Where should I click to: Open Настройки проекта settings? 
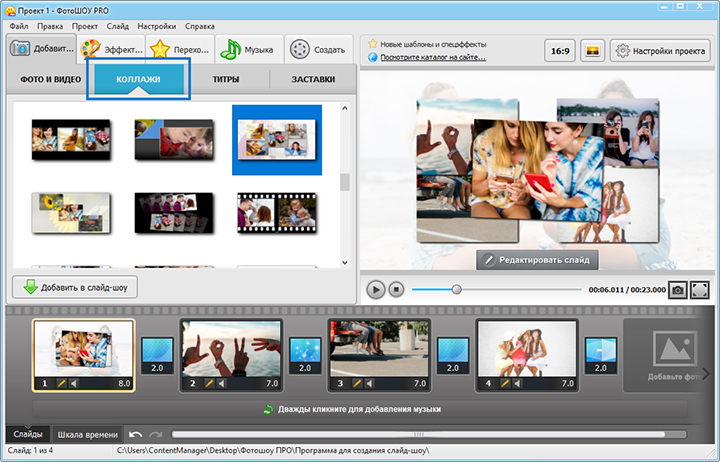661,50
